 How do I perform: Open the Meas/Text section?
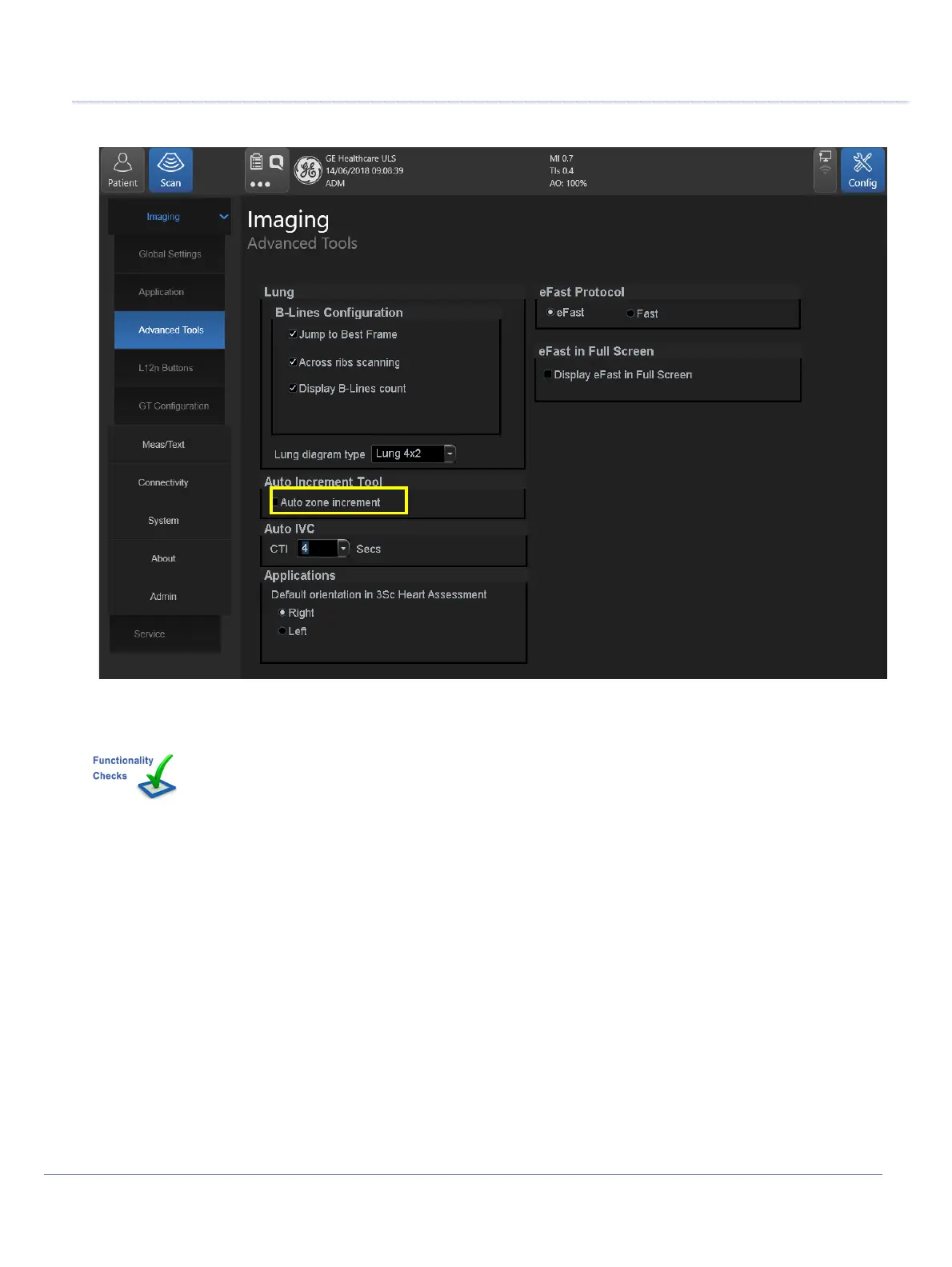tap(169, 444)
